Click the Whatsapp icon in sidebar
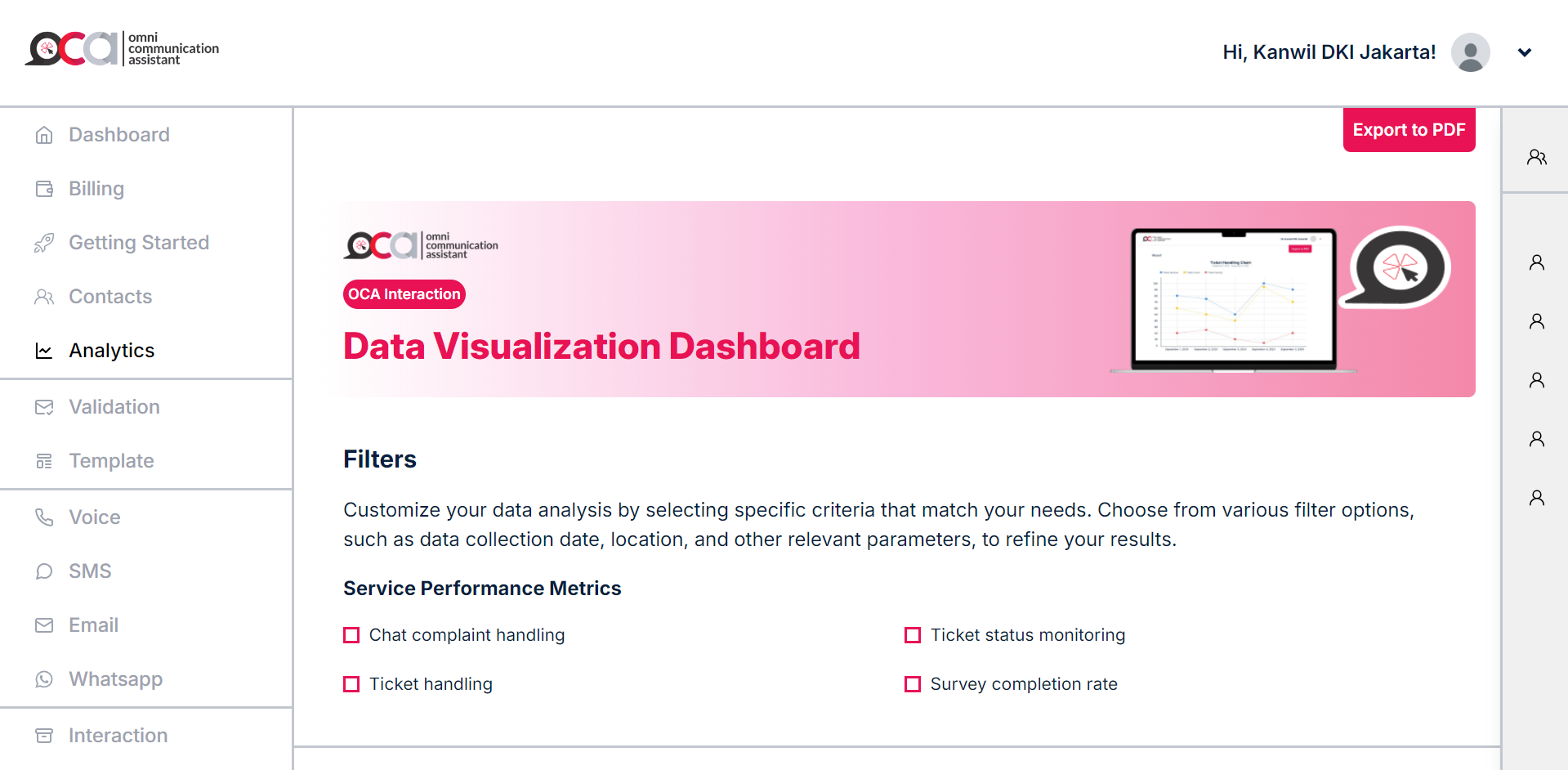The image size is (1568, 770). tap(44, 679)
